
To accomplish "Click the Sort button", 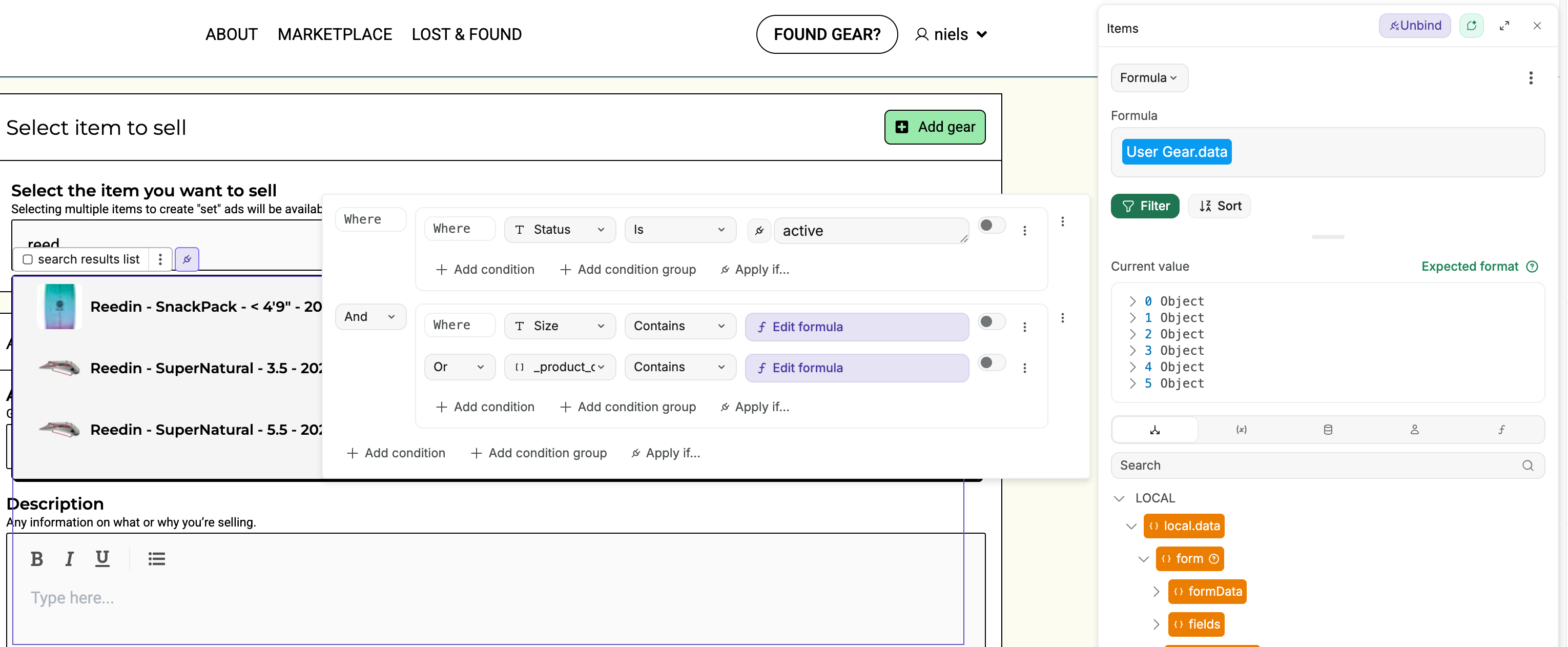I will pyautogui.click(x=1220, y=206).
